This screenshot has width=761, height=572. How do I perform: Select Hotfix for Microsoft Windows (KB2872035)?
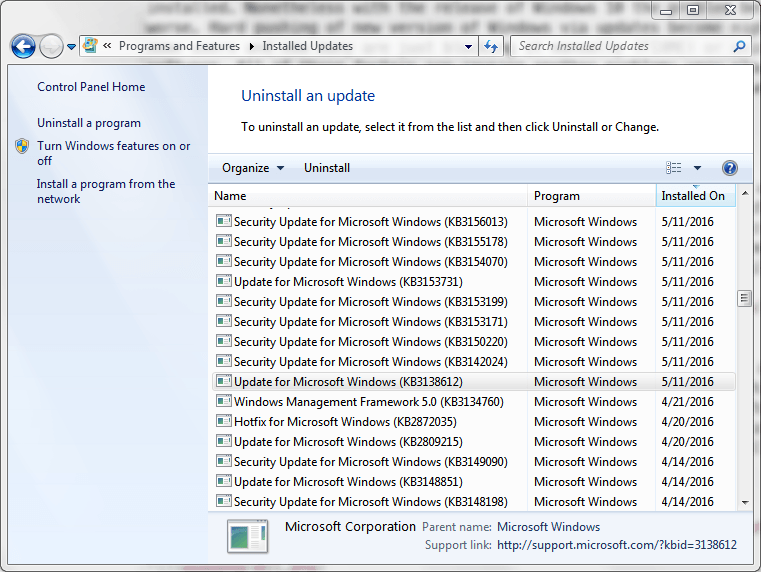tap(474, 422)
